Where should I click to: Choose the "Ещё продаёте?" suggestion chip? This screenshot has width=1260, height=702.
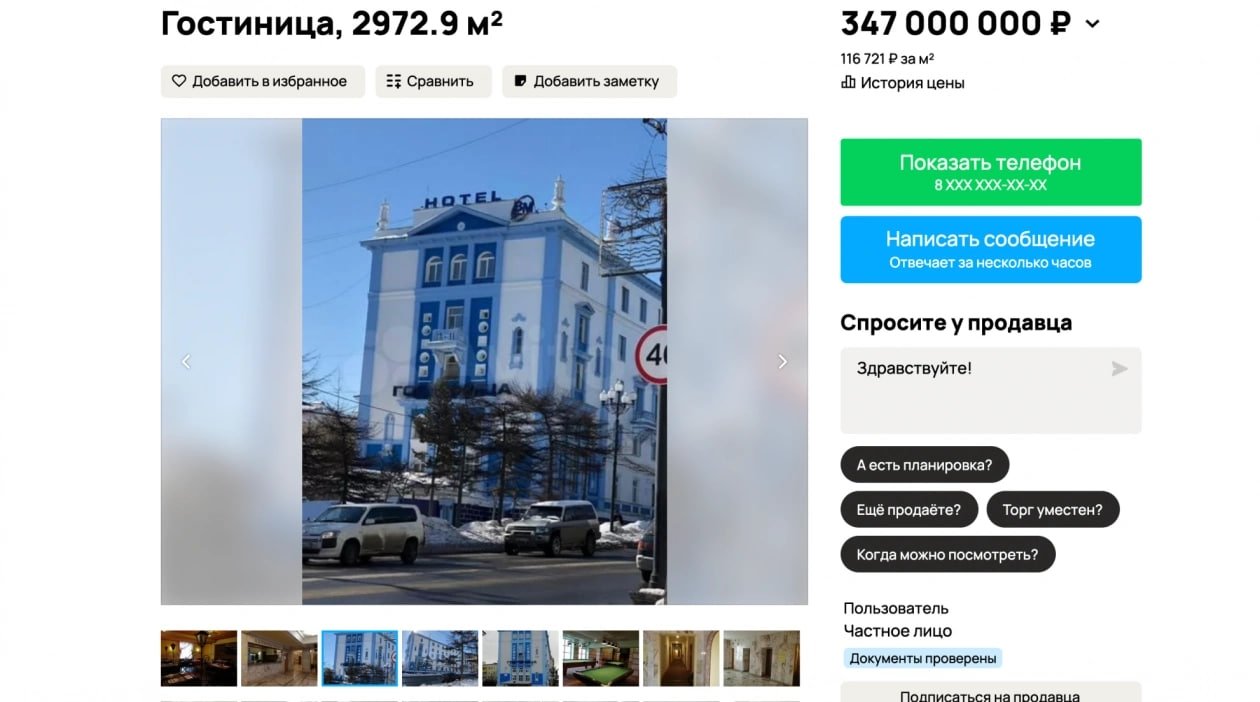[908, 509]
